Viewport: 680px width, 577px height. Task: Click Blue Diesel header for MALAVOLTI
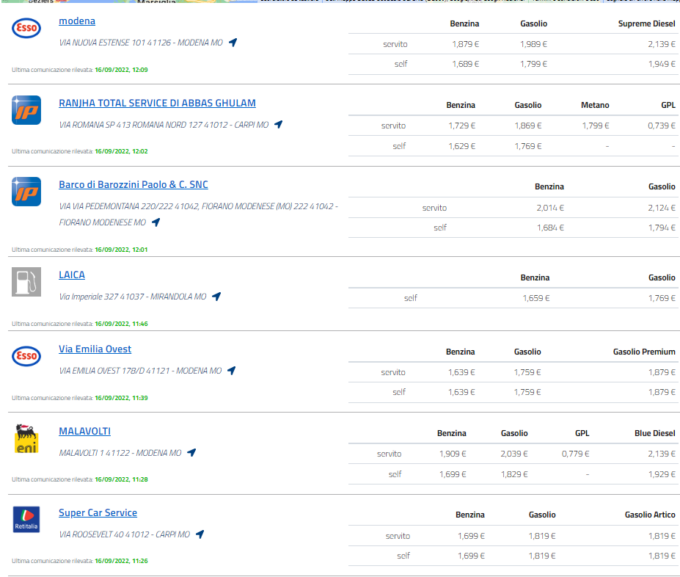click(x=655, y=433)
